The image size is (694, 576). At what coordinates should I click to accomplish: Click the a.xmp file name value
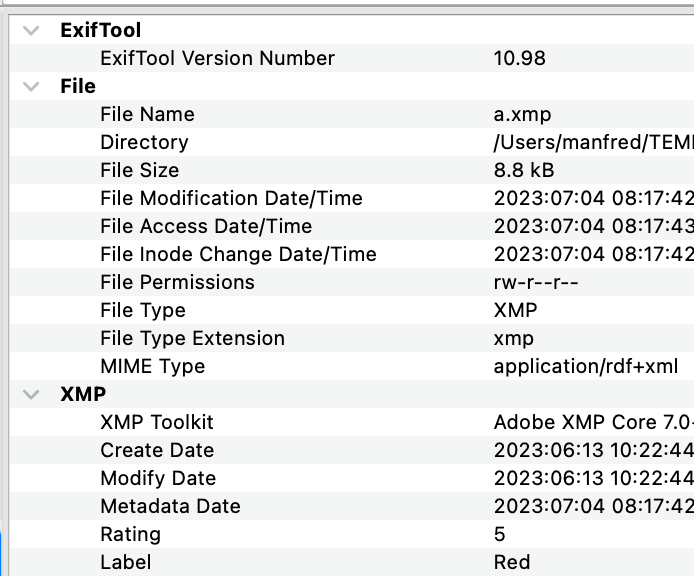(x=522, y=114)
